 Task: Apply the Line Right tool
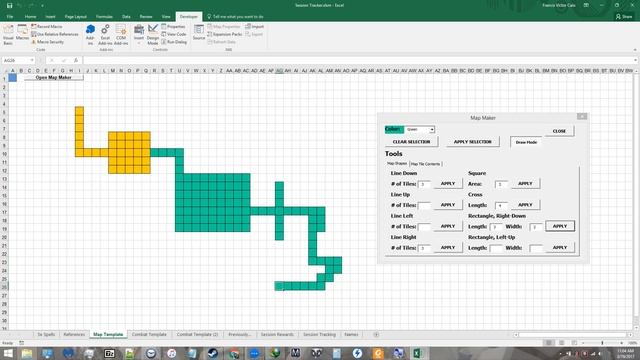pos(448,248)
